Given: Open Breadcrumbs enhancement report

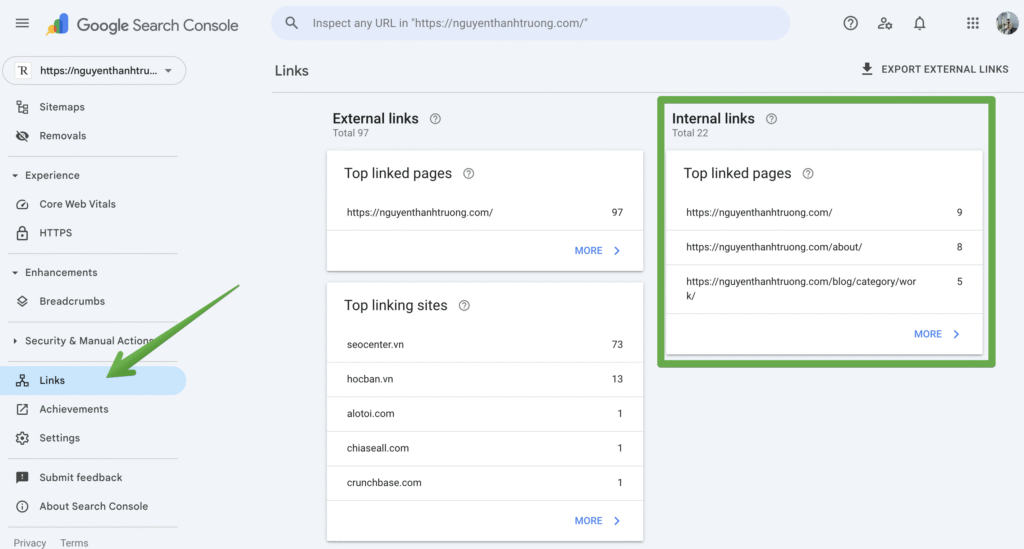Looking at the screenshot, I should [x=71, y=301].
